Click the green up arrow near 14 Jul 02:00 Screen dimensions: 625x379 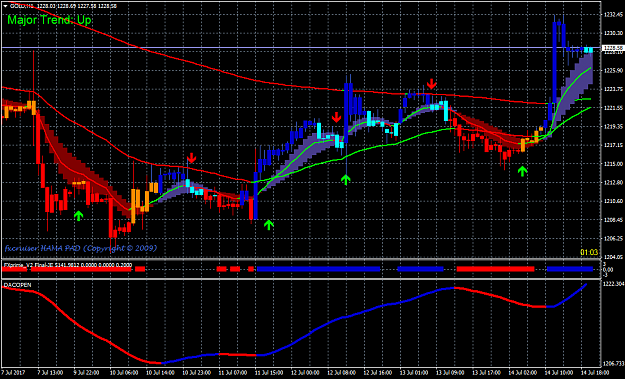click(x=523, y=171)
